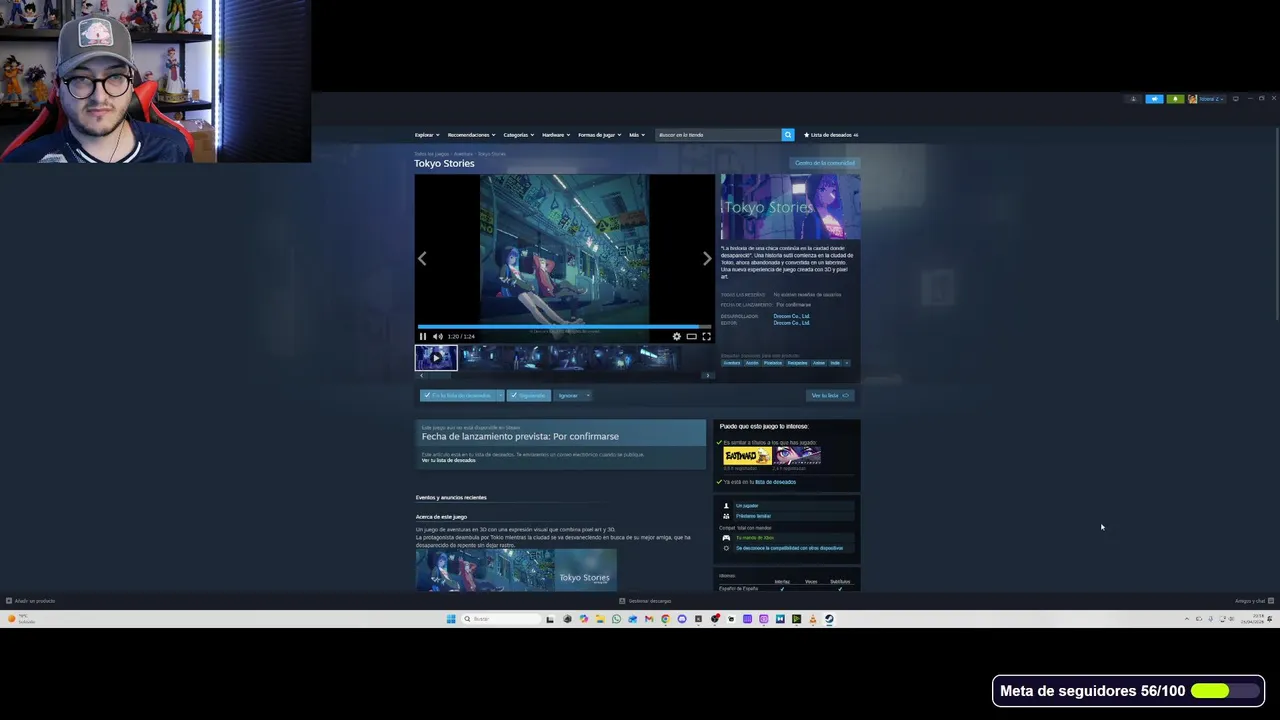Viewport: 1280px width, 720px height.
Task: Click the Acción tag
Action: tap(752, 363)
